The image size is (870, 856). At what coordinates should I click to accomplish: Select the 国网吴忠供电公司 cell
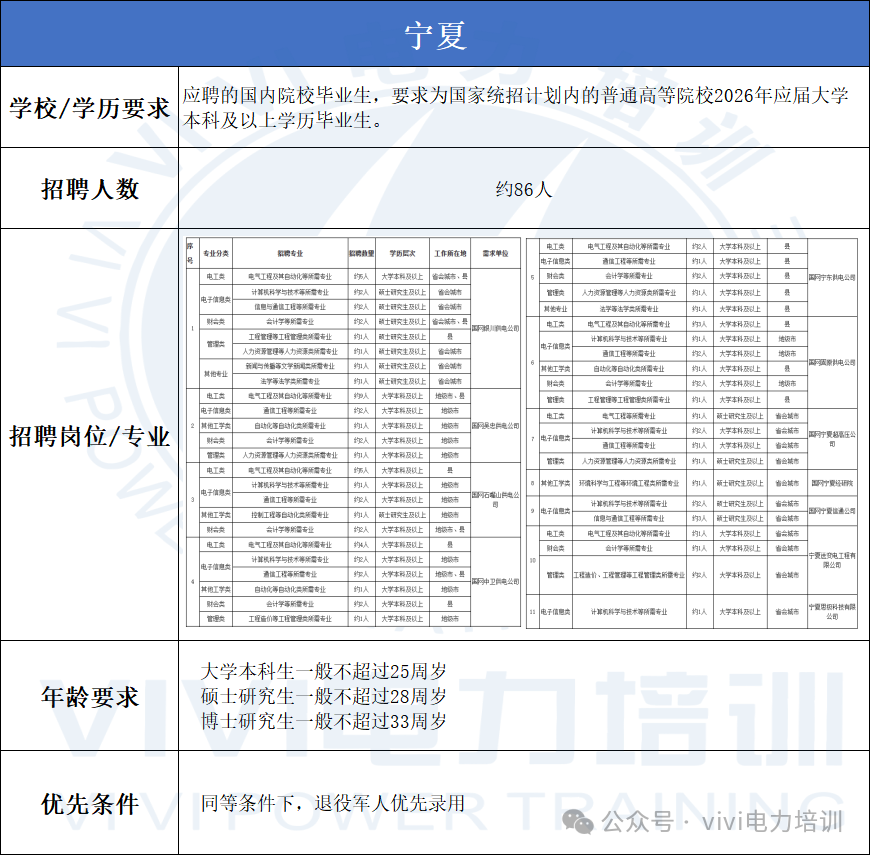(x=495, y=425)
